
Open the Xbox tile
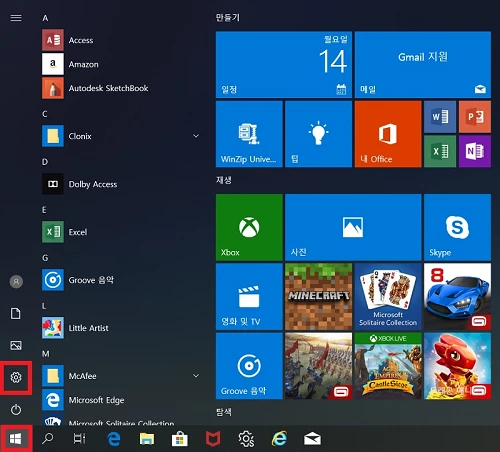pos(249,227)
